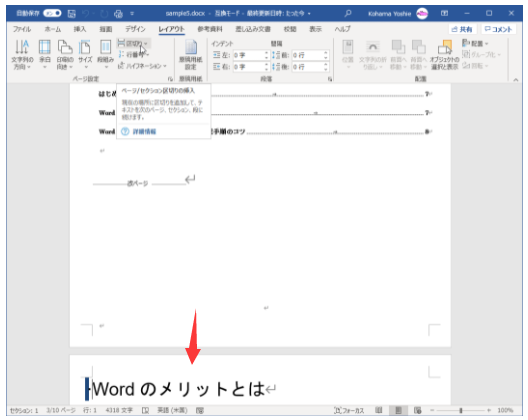Screen dimensions: 528x420
Task: Open 文字列の方向 text direction menu
Action: 22,54
